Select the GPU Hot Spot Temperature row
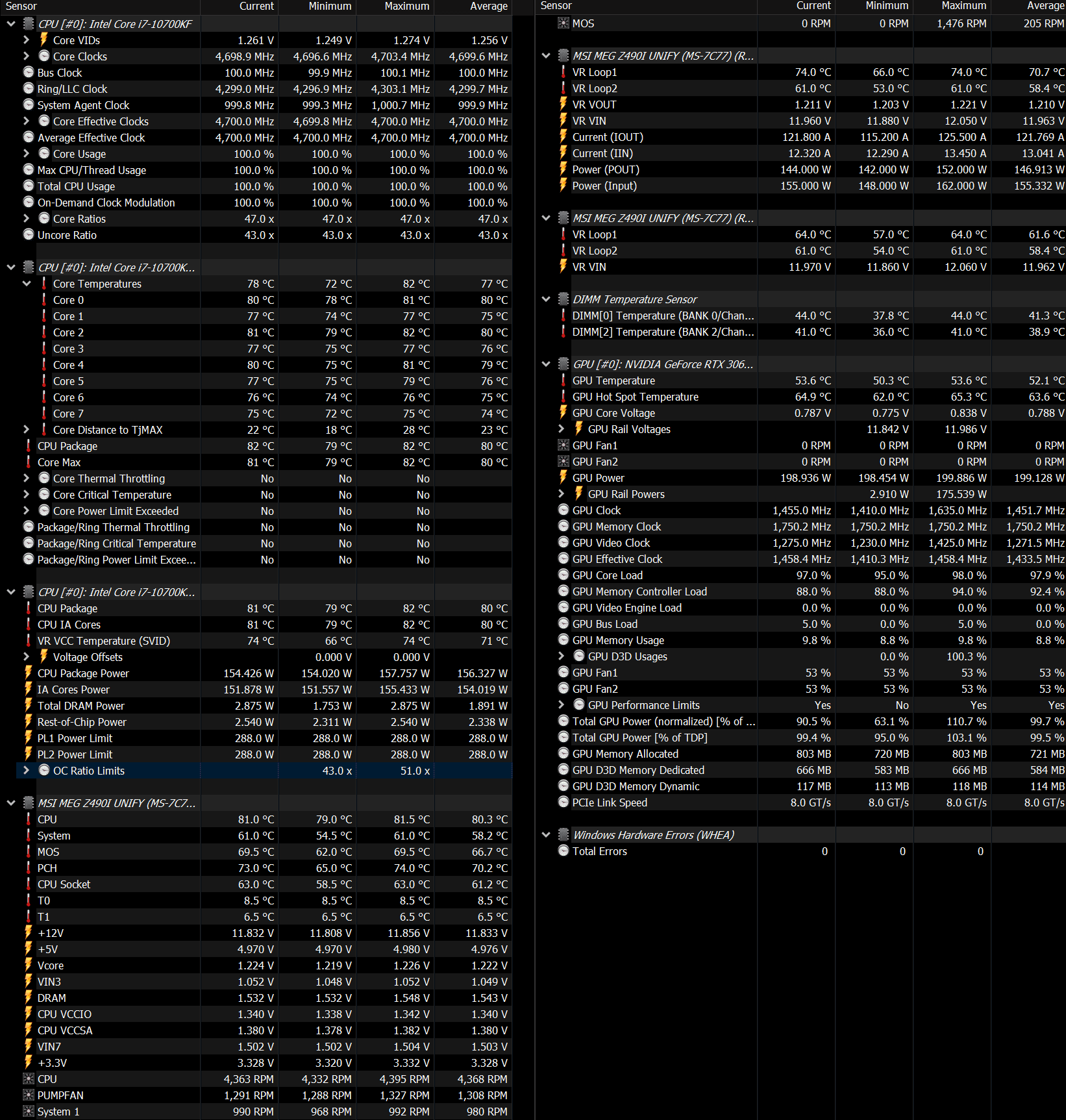1066x1120 pixels. [x=810, y=397]
